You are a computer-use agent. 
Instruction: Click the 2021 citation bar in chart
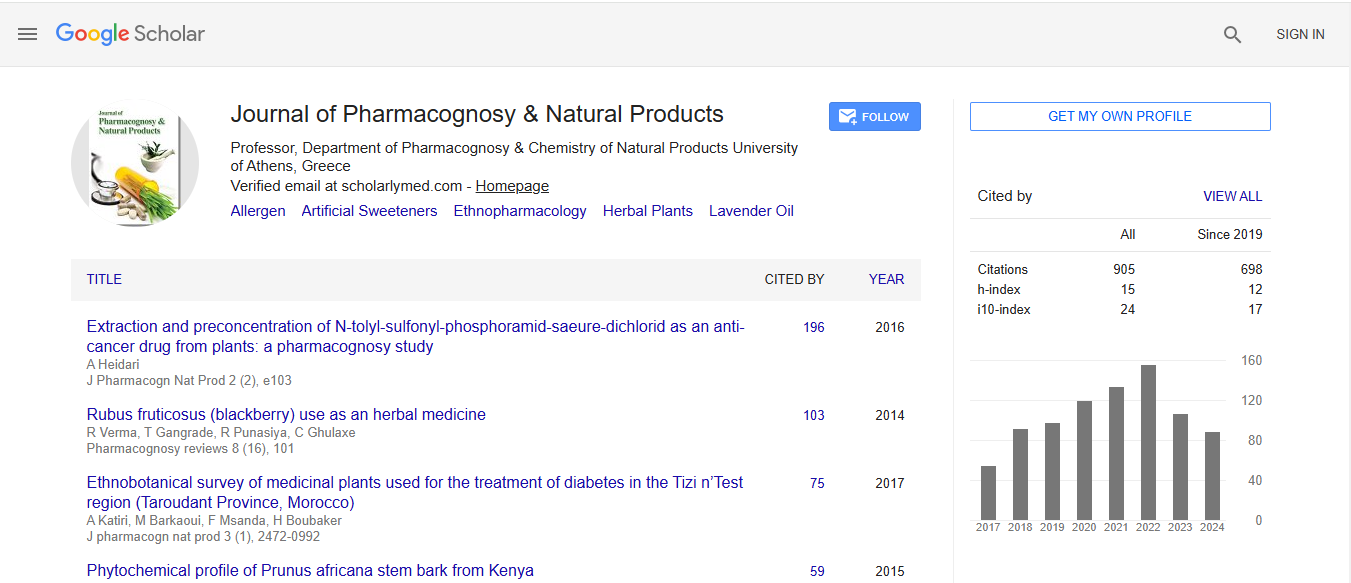point(1116,454)
